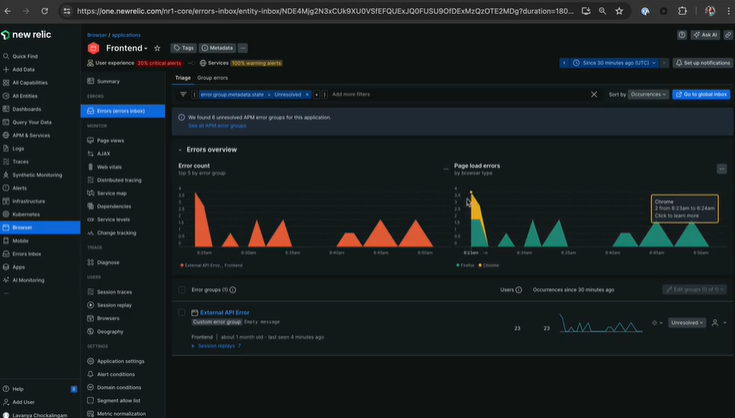Open the Frontend entity name dropdown

[127, 48]
